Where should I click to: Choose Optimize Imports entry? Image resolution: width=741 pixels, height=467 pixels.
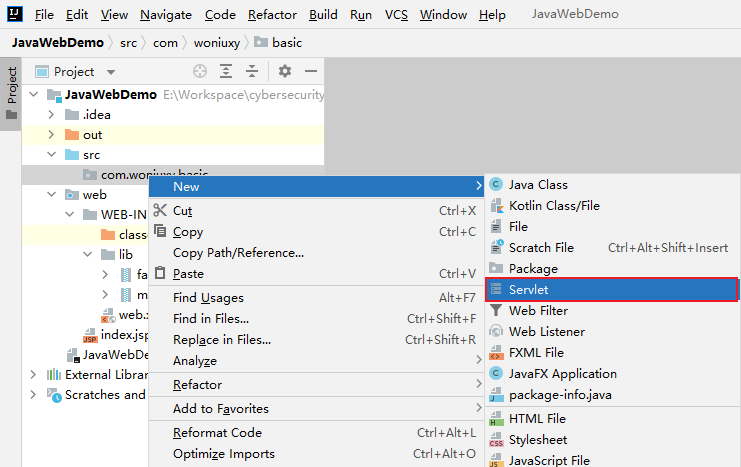(x=316, y=454)
